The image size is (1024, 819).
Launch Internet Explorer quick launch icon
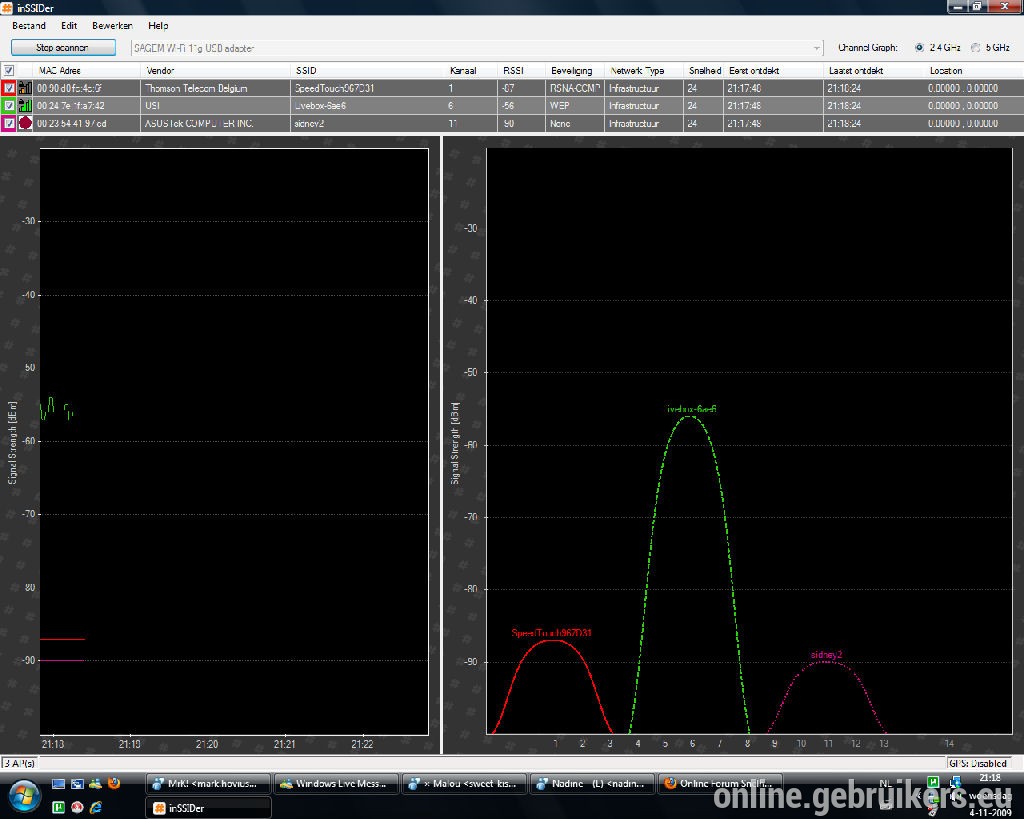[x=96, y=807]
